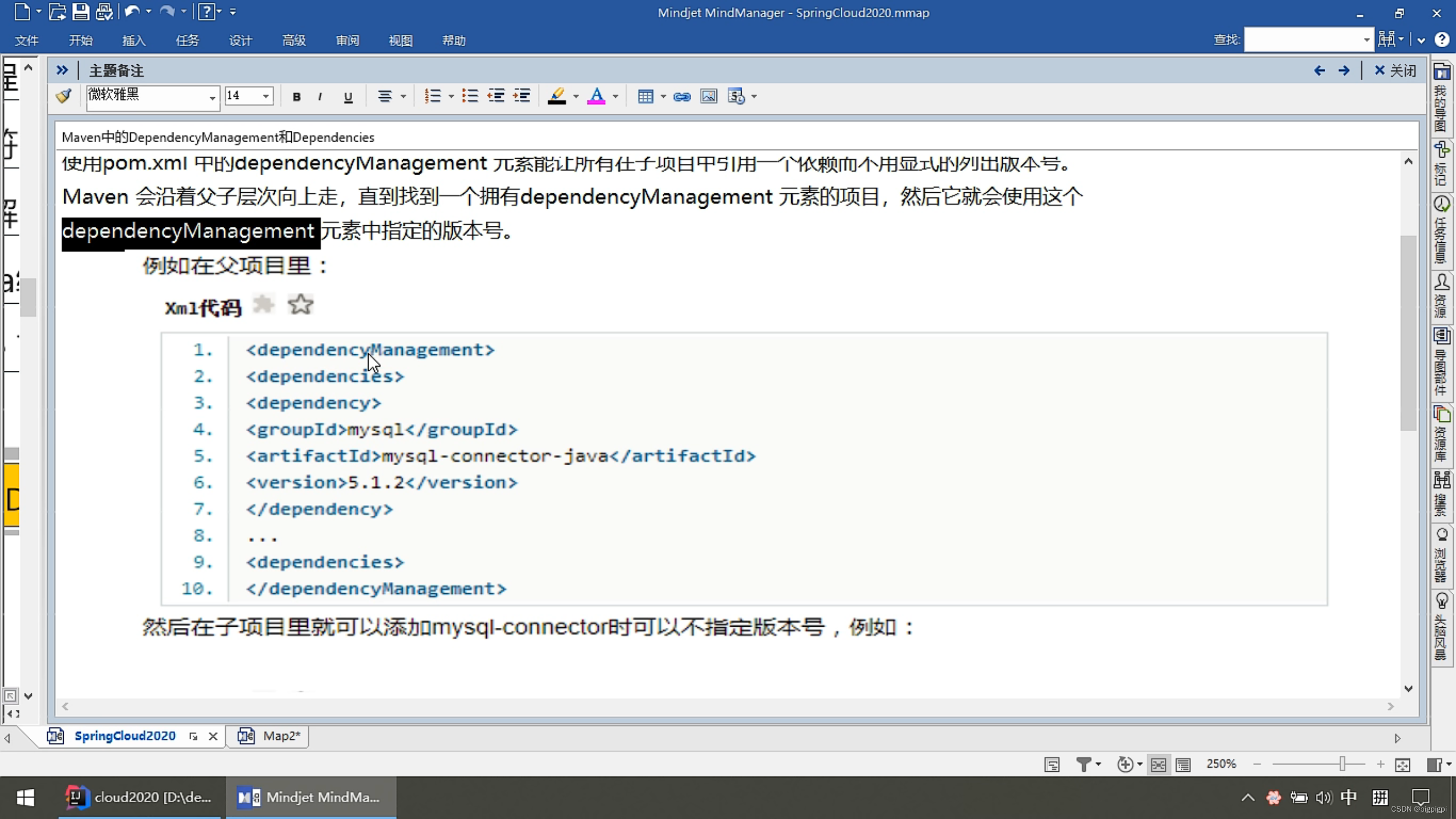Image resolution: width=1456 pixels, height=819 pixels.
Task: Click the print preview icon
Action: coord(104,11)
